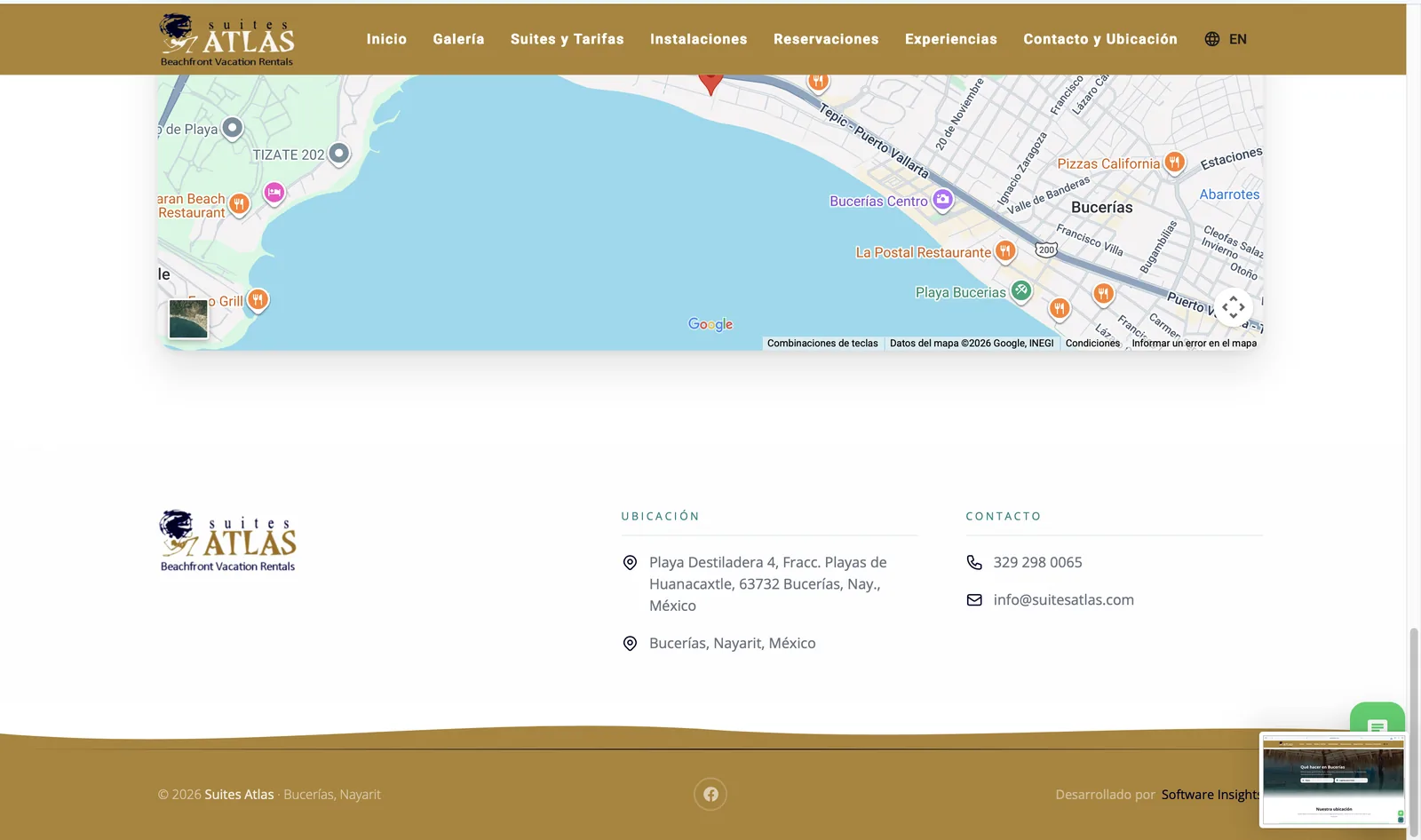Open the Facebook icon in the footer
Image resolution: width=1421 pixels, height=840 pixels.
(710, 794)
